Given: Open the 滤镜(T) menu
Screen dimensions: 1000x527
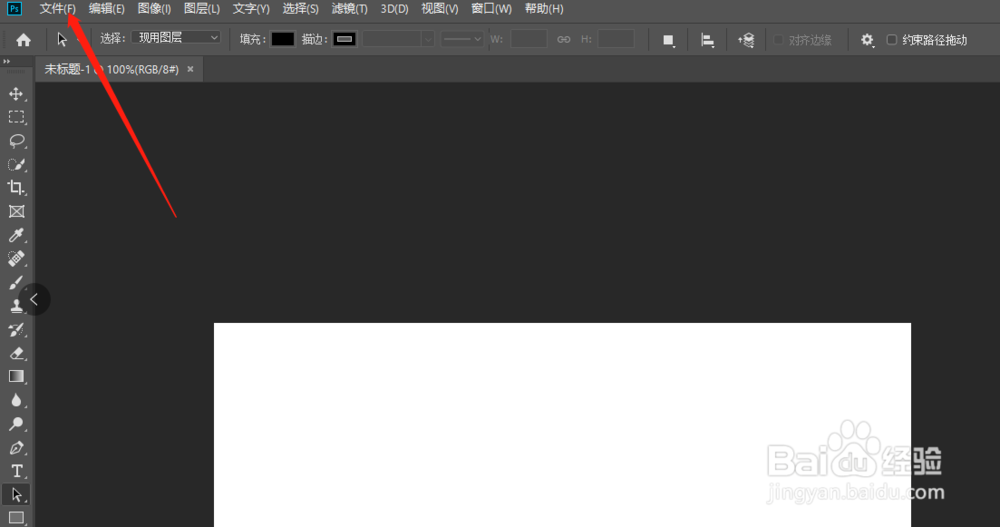Looking at the screenshot, I should [x=349, y=9].
